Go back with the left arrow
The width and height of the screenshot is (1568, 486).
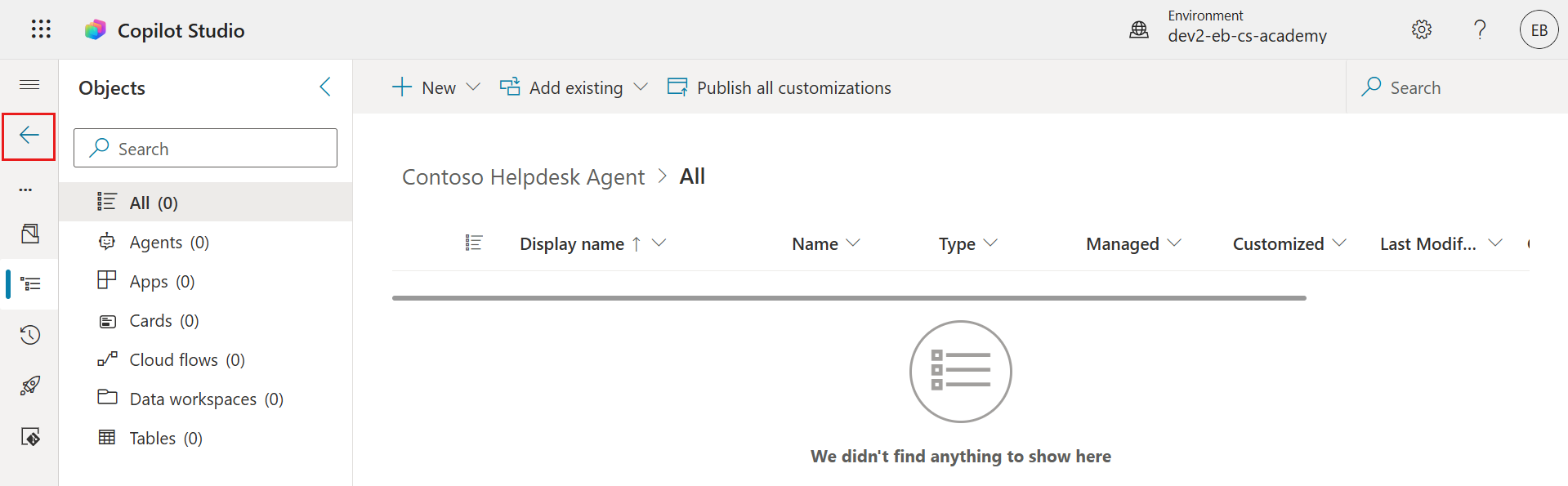(x=29, y=136)
